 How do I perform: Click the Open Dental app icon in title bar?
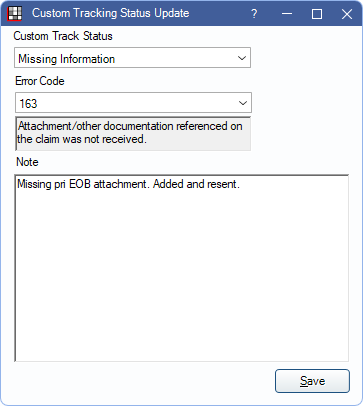(15, 13)
